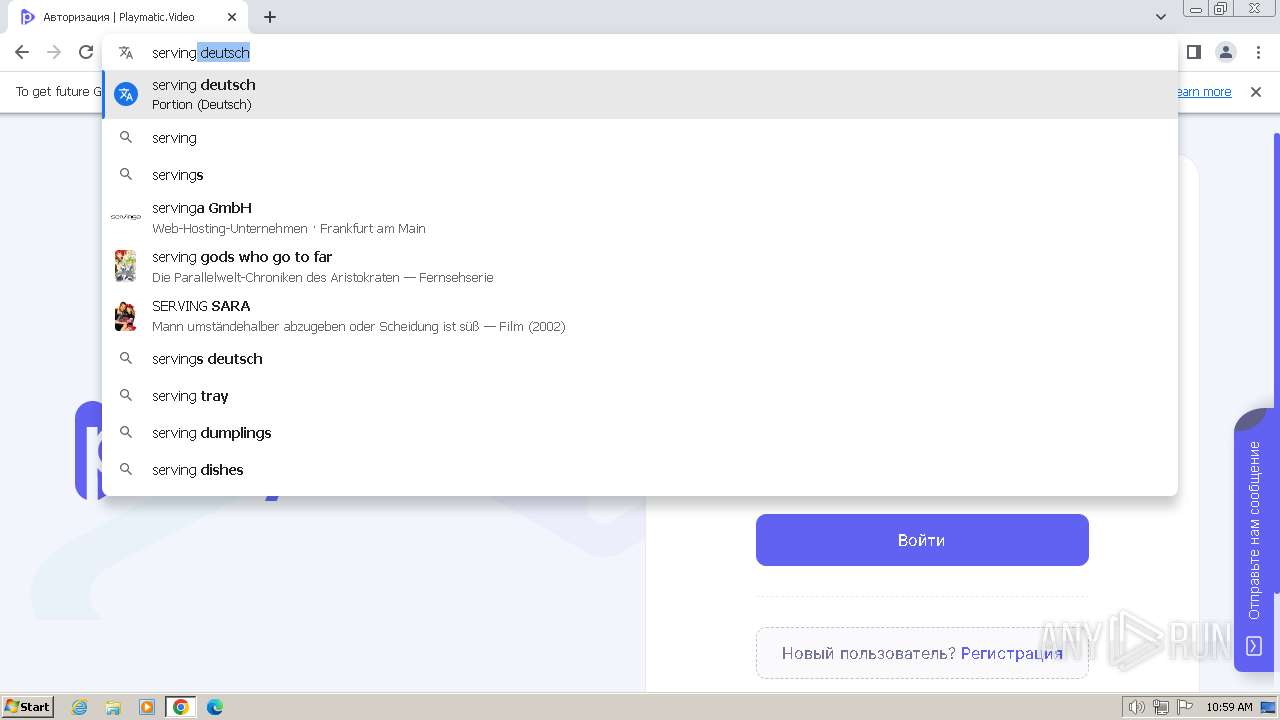
Task: Select the 'SERVING SARA' film suggestion
Action: click(x=640, y=315)
